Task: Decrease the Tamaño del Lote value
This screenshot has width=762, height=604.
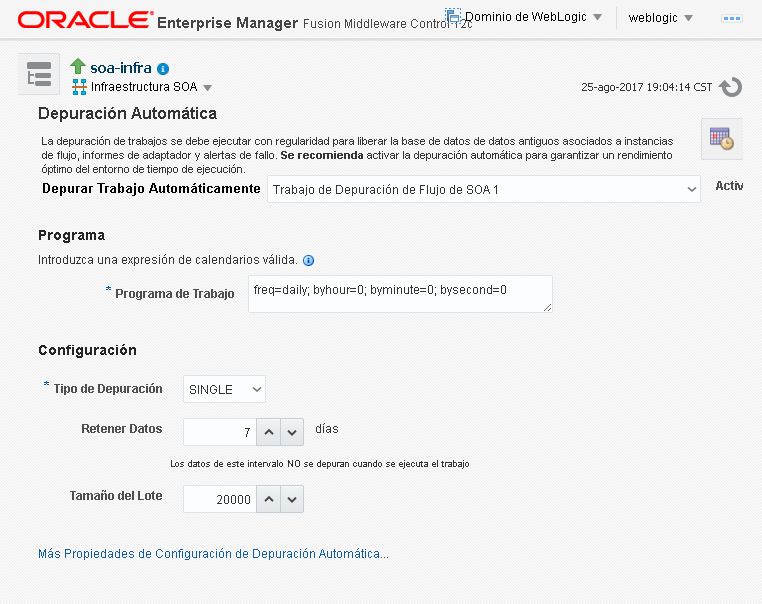Action: (x=292, y=499)
